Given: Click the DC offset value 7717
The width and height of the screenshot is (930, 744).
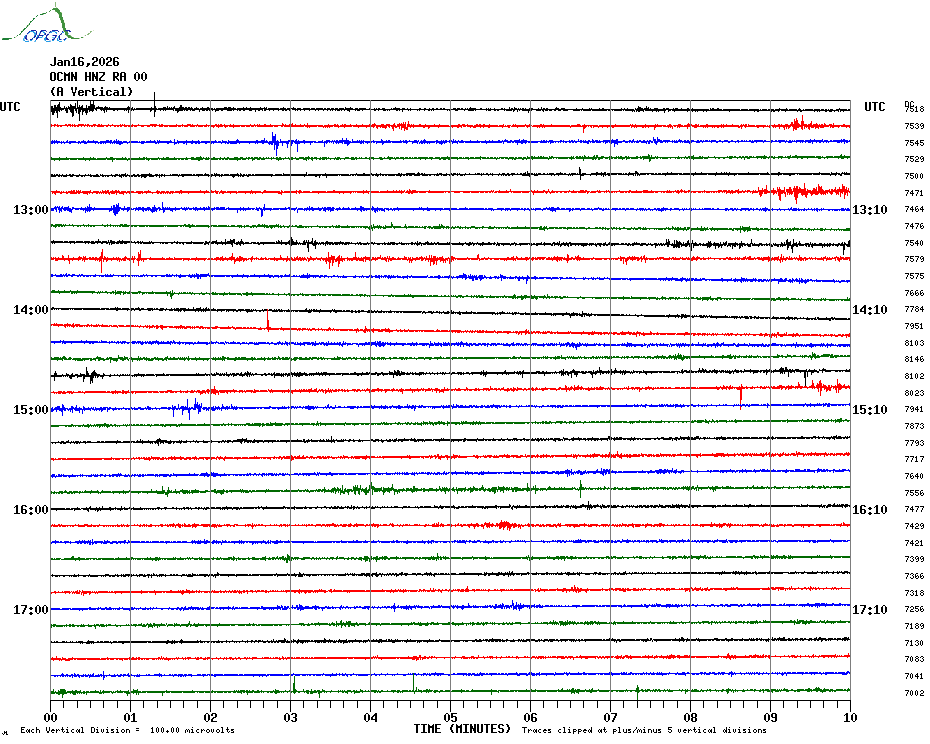Looking at the screenshot, I should click(x=914, y=459).
